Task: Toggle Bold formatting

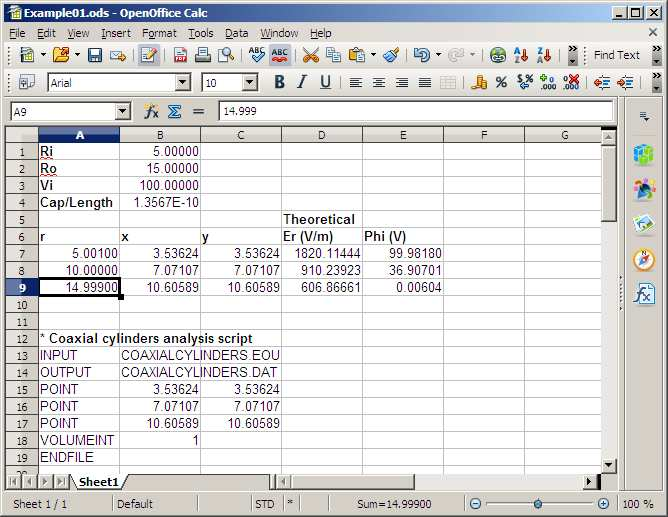Action: tap(279, 83)
